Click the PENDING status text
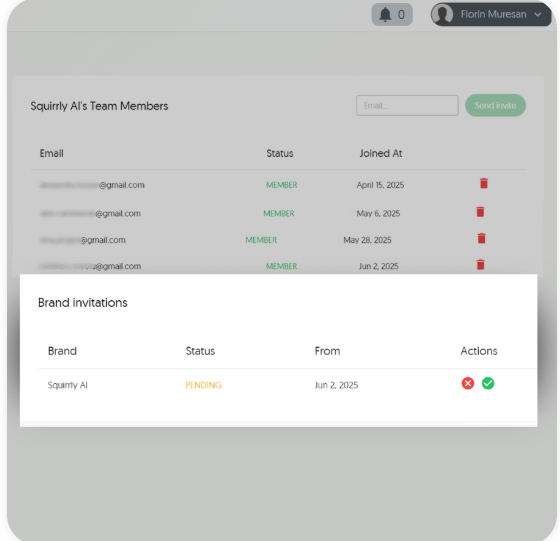The width and height of the screenshot is (560, 541). 204,385
